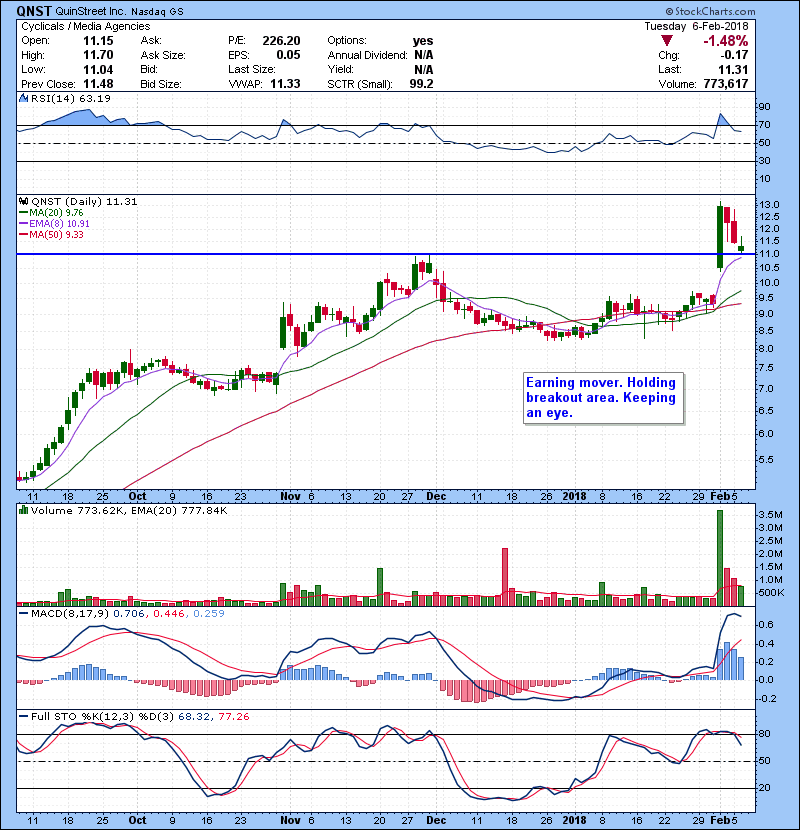Click the MA(50) 9.33 legend entry
This screenshot has width=800, height=830.
tap(51, 235)
